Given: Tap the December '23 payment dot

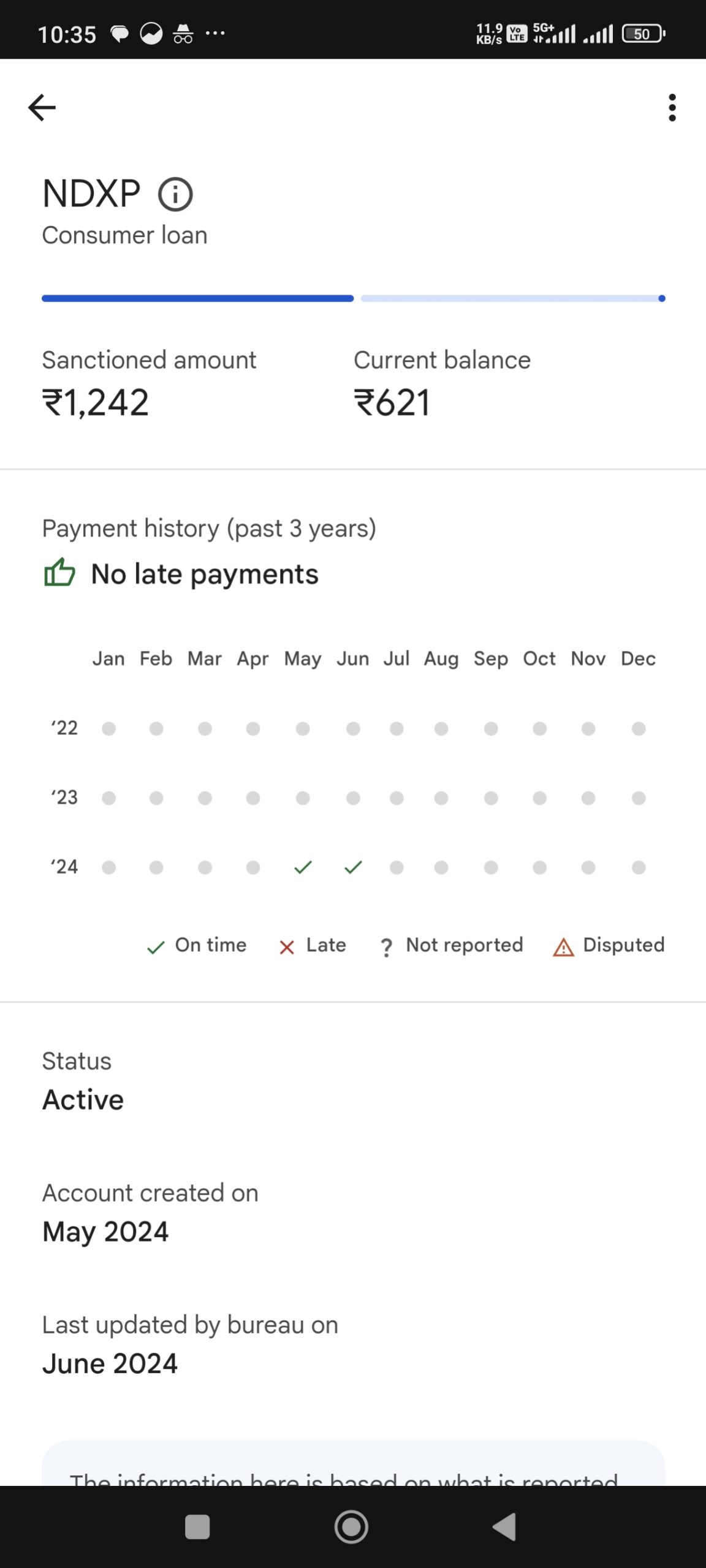Looking at the screenshot, I should (x=639, y=798).
